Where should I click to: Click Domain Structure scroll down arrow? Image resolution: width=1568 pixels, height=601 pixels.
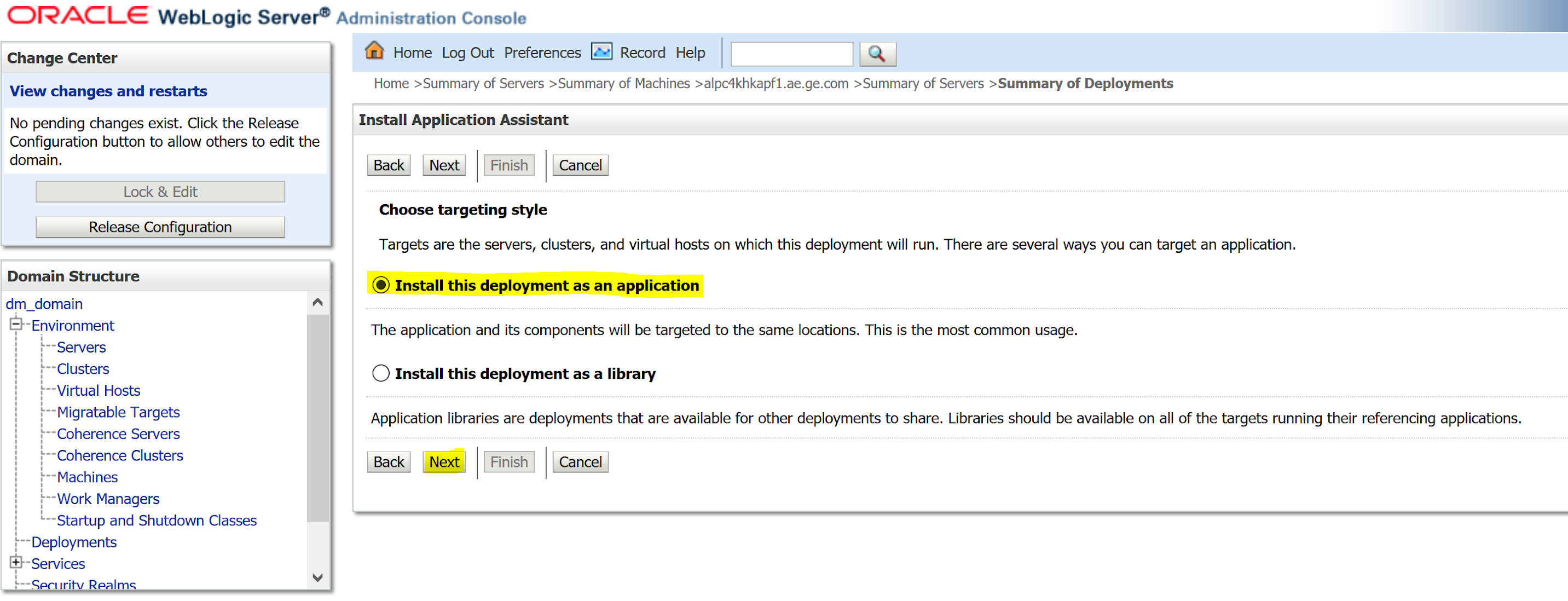click(318, 577)
